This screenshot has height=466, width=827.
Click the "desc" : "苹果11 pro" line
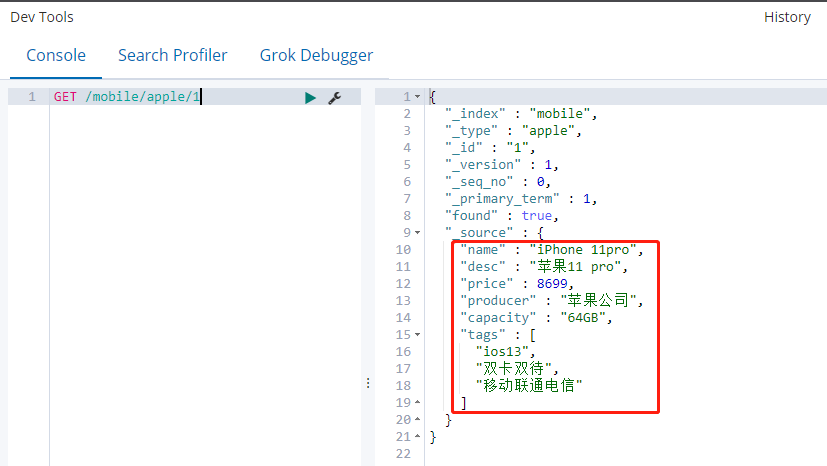click(544, 267)
